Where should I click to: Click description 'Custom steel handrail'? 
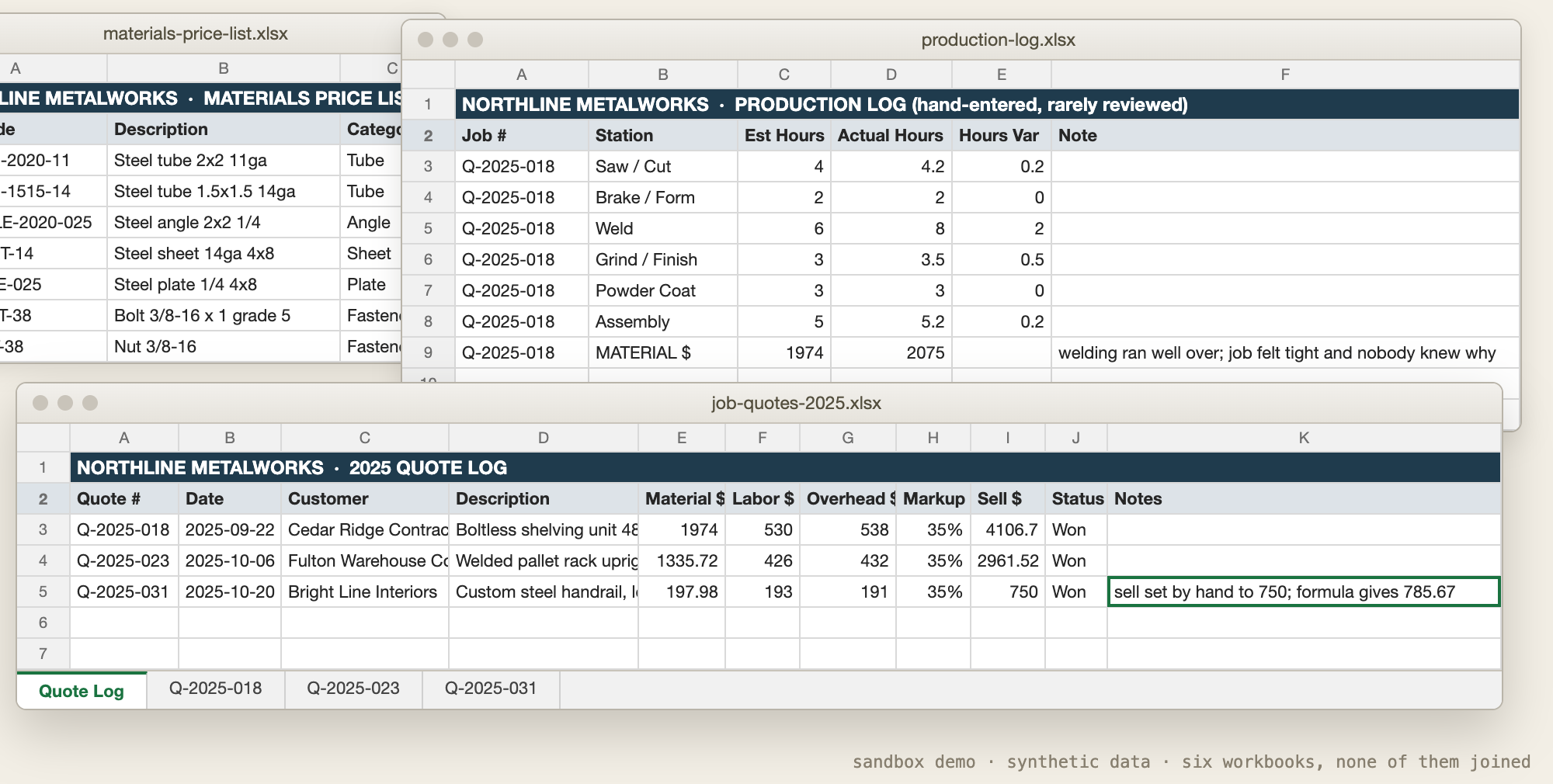[x=544, y=591]
